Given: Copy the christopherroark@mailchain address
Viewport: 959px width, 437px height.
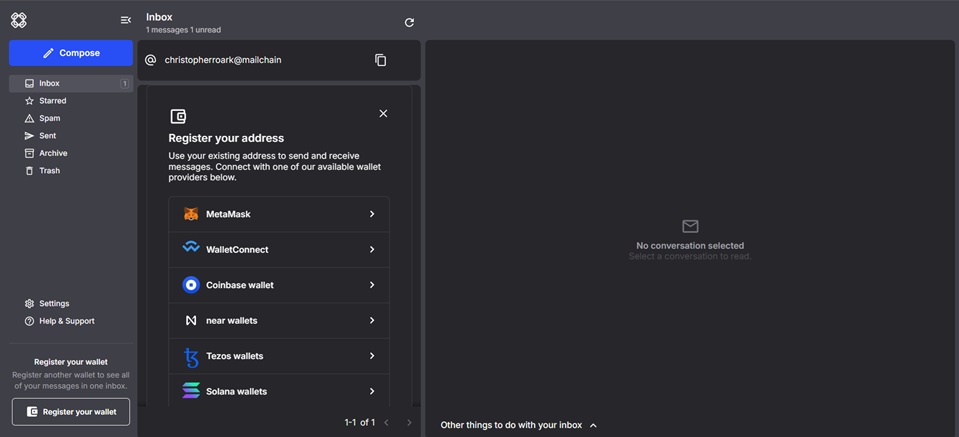Looking at the screenshot, I should 380,60.
